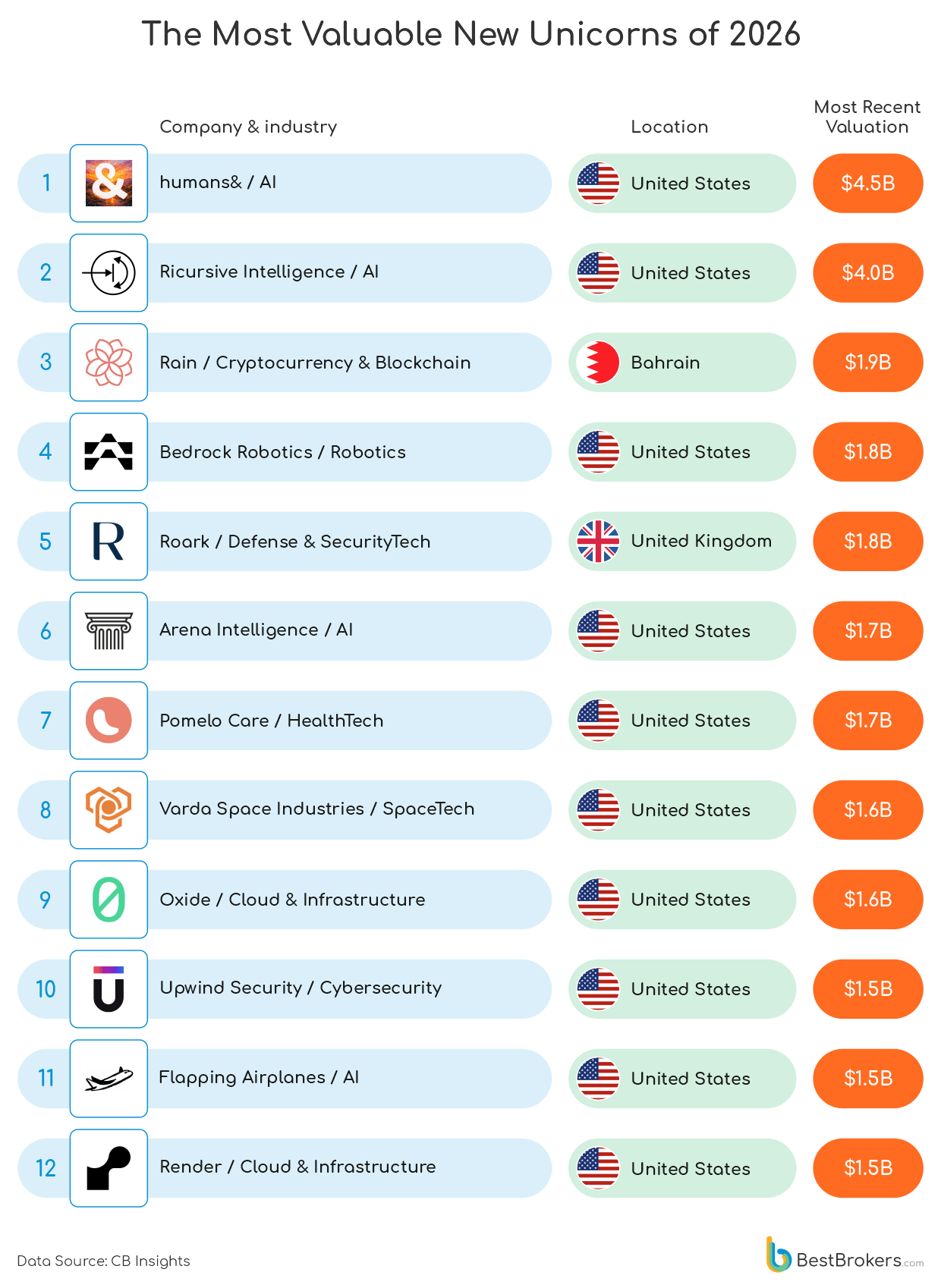Click the Bahrain flag icon
Viewport: 941px width, 1288px height.
598,363
